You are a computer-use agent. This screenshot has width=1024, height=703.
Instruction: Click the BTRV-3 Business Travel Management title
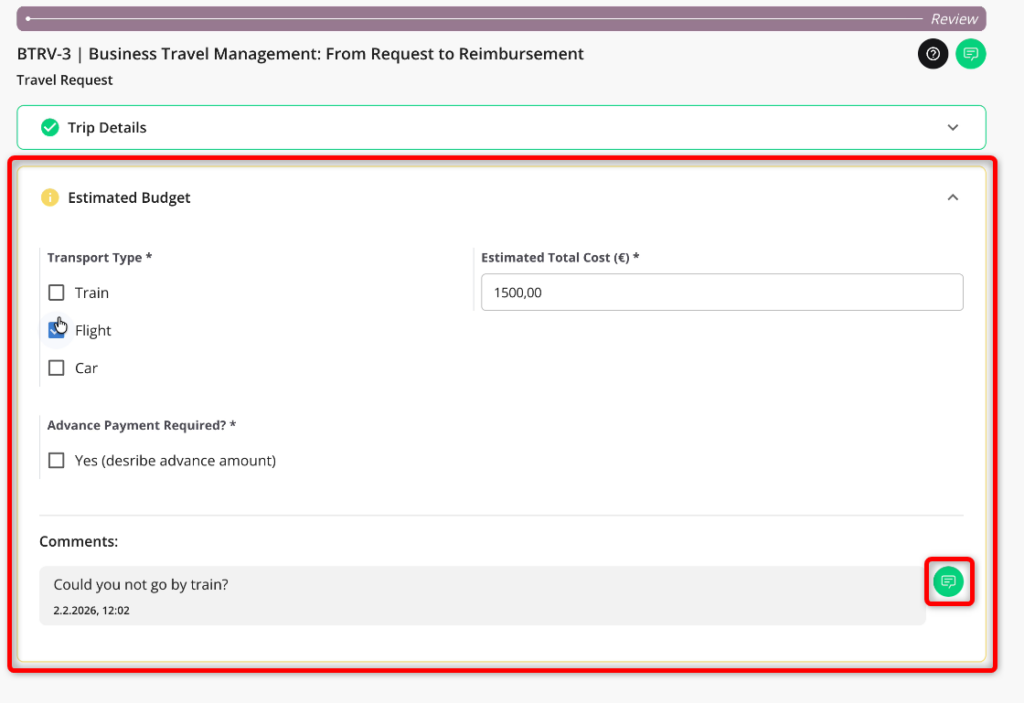coord(300,54)
